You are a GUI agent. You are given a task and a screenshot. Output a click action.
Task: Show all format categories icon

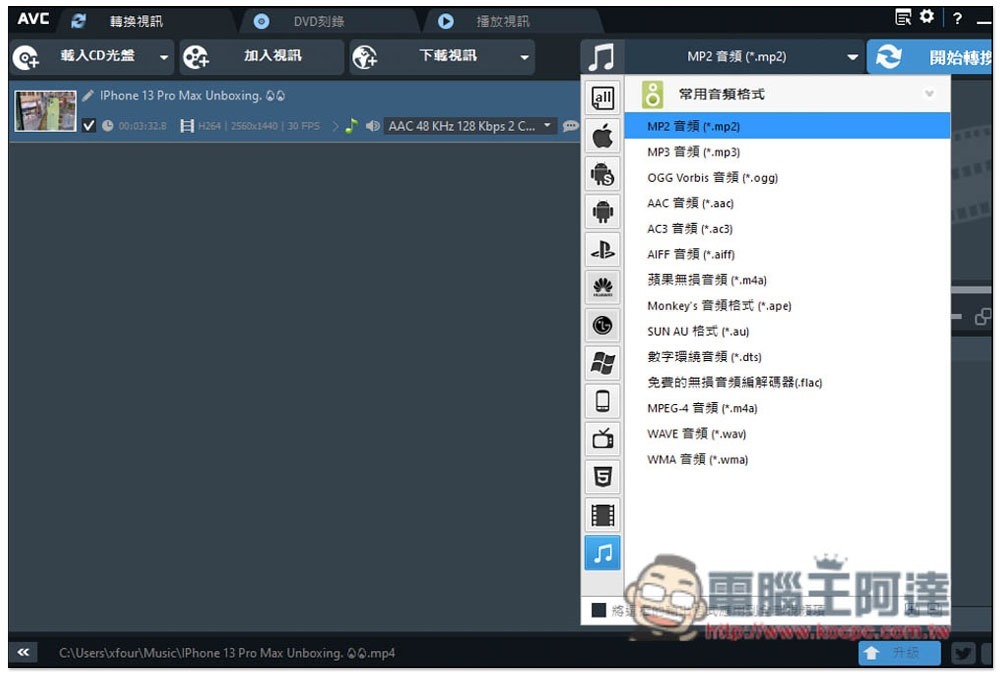[x=602, y=98]
